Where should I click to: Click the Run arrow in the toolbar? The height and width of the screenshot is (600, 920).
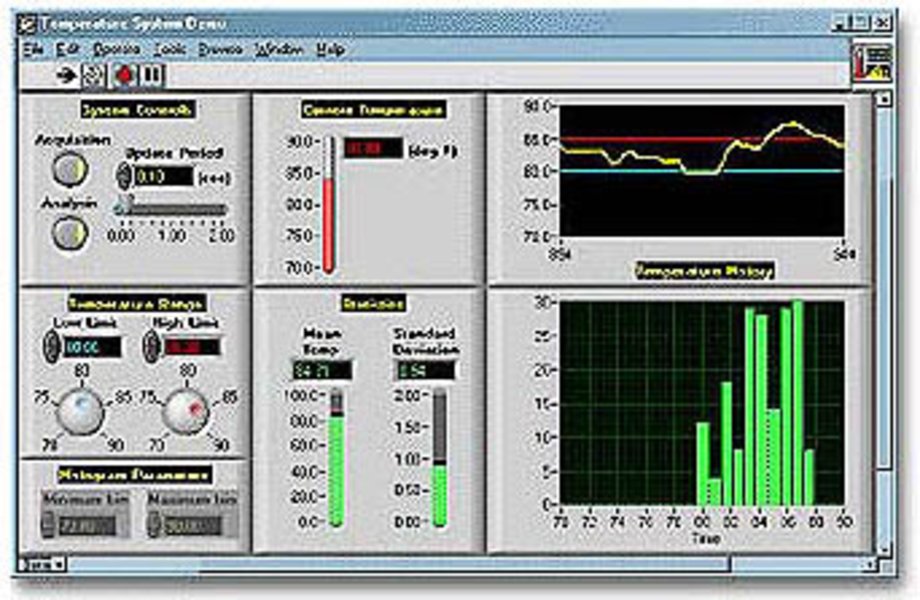68,75
